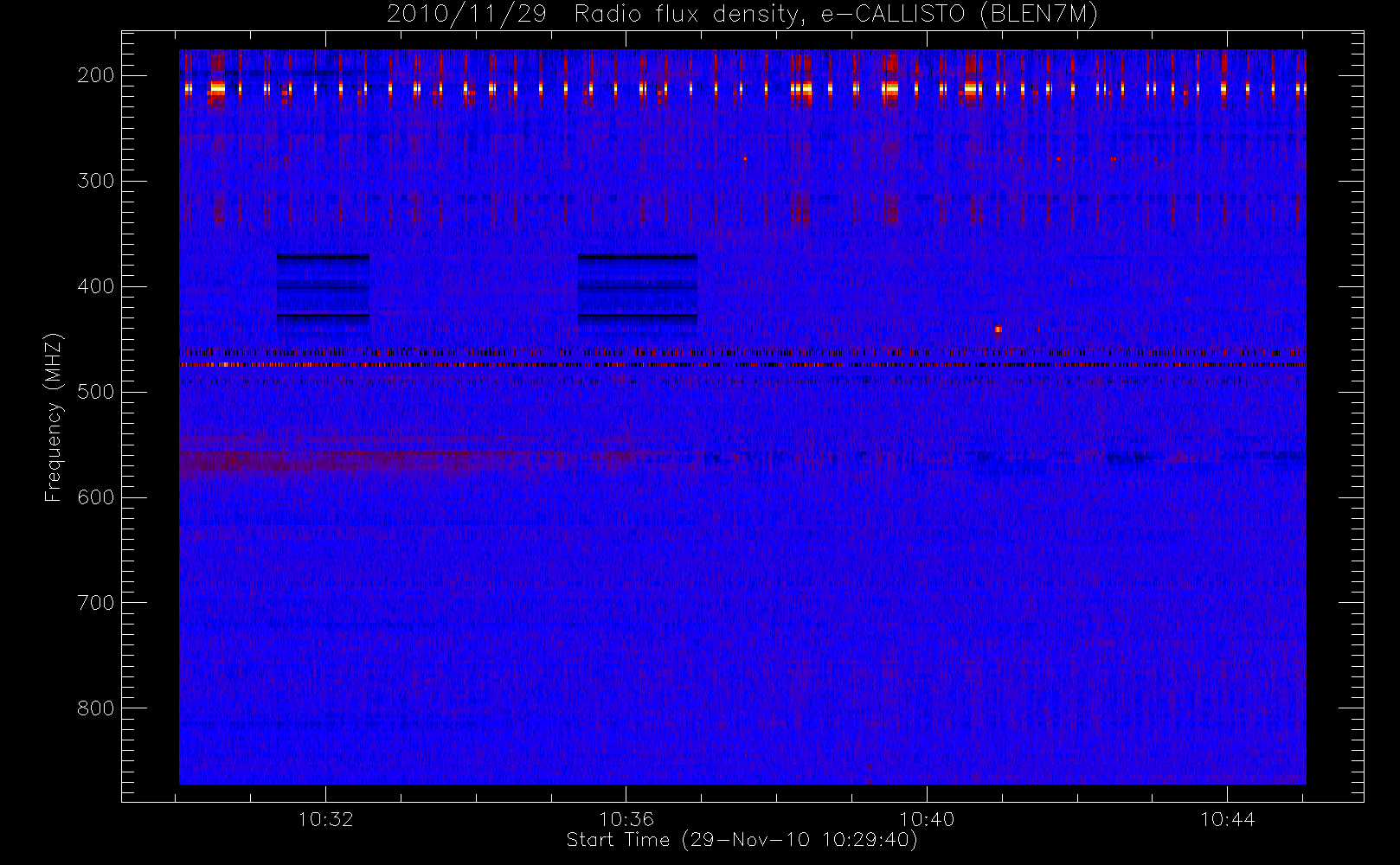This screenshot has height=865, width=1400.
Task: Click the 500 frequency tick label
Action: pos(96,392)
